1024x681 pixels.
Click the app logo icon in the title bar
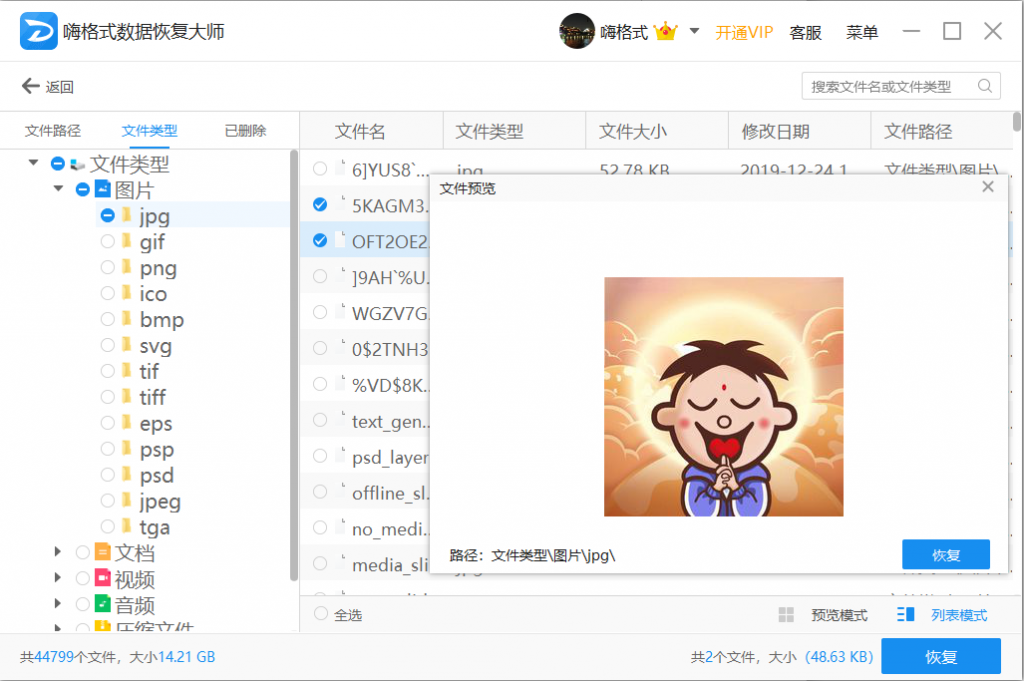[38, 31]
